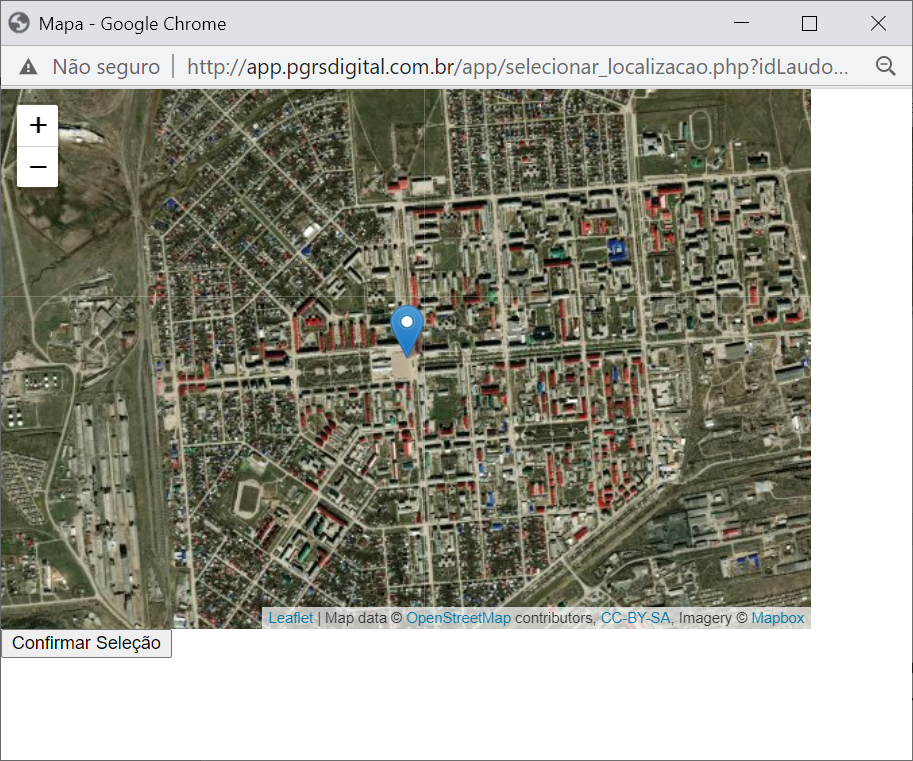Click the globe favicon in title bar
The width and height of the screenshot is (913, 761).
[x=19, y=23]
